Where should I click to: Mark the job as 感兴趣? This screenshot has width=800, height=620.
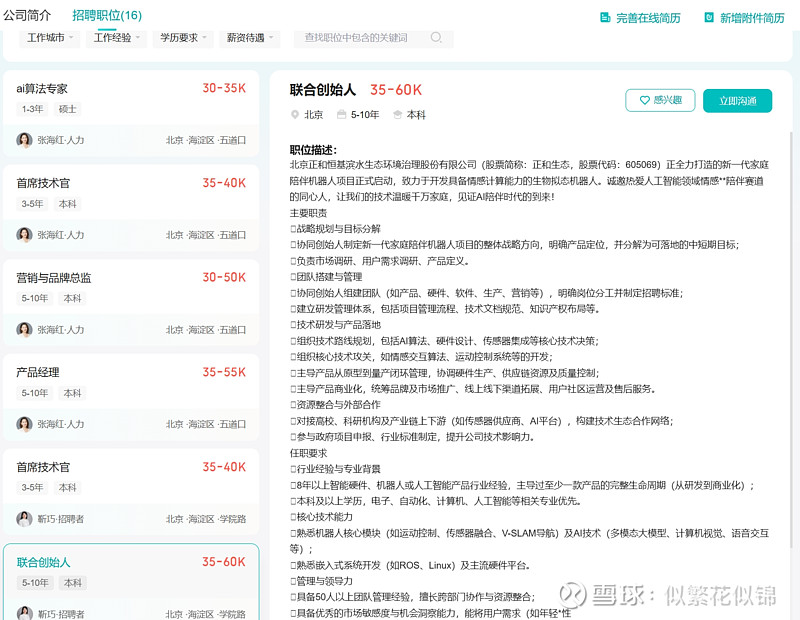click(659, 100)
